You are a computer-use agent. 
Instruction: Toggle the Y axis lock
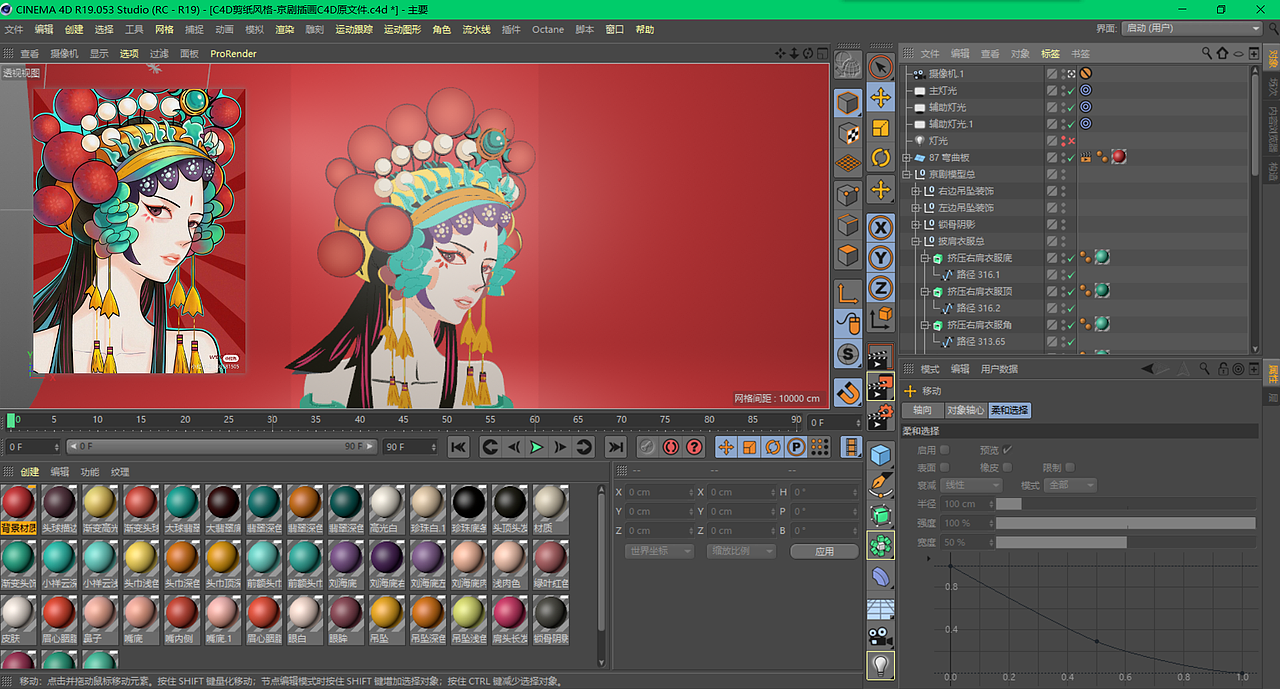tap(880, 257)
